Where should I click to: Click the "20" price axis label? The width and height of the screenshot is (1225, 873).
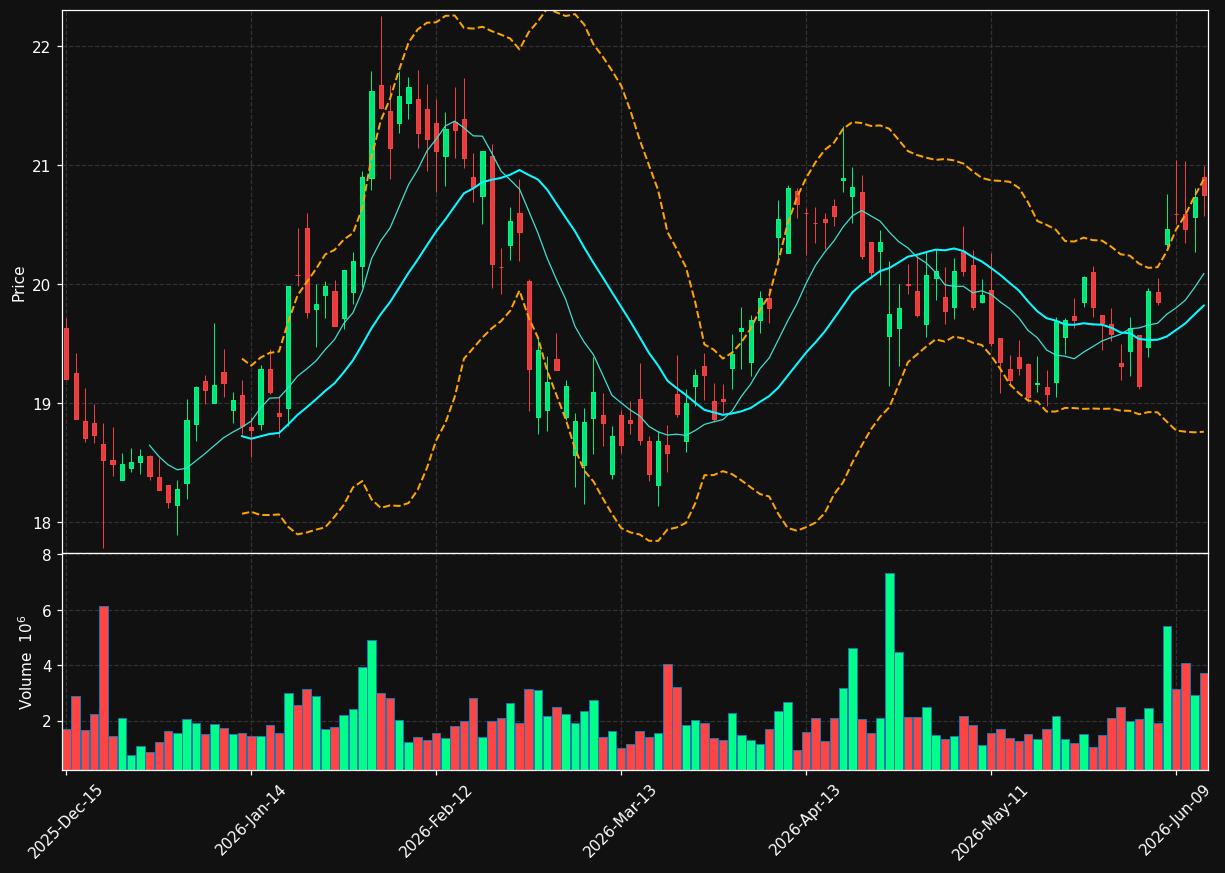pos(43,285)
